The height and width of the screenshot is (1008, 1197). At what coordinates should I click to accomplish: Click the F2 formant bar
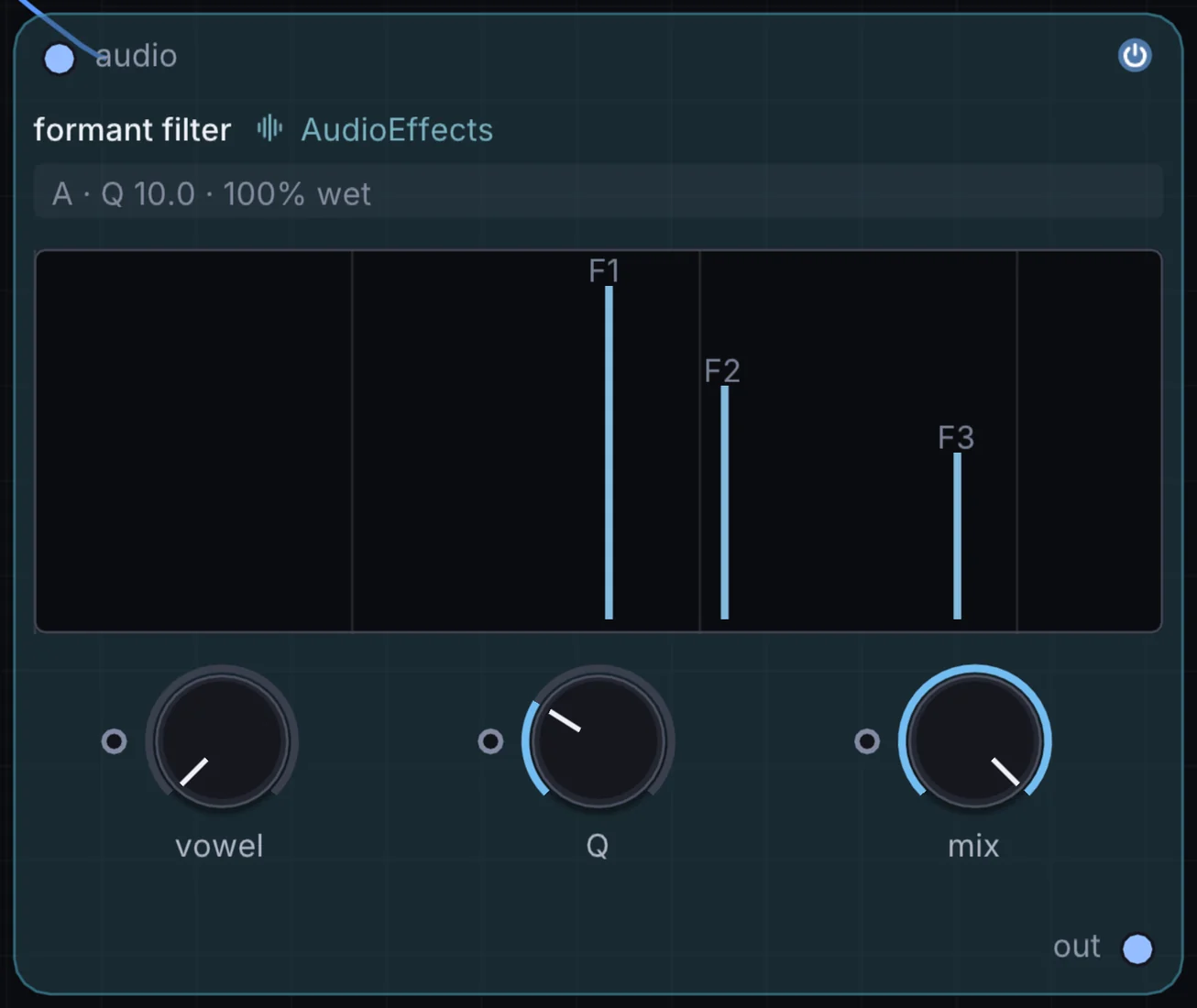[725, 502]
